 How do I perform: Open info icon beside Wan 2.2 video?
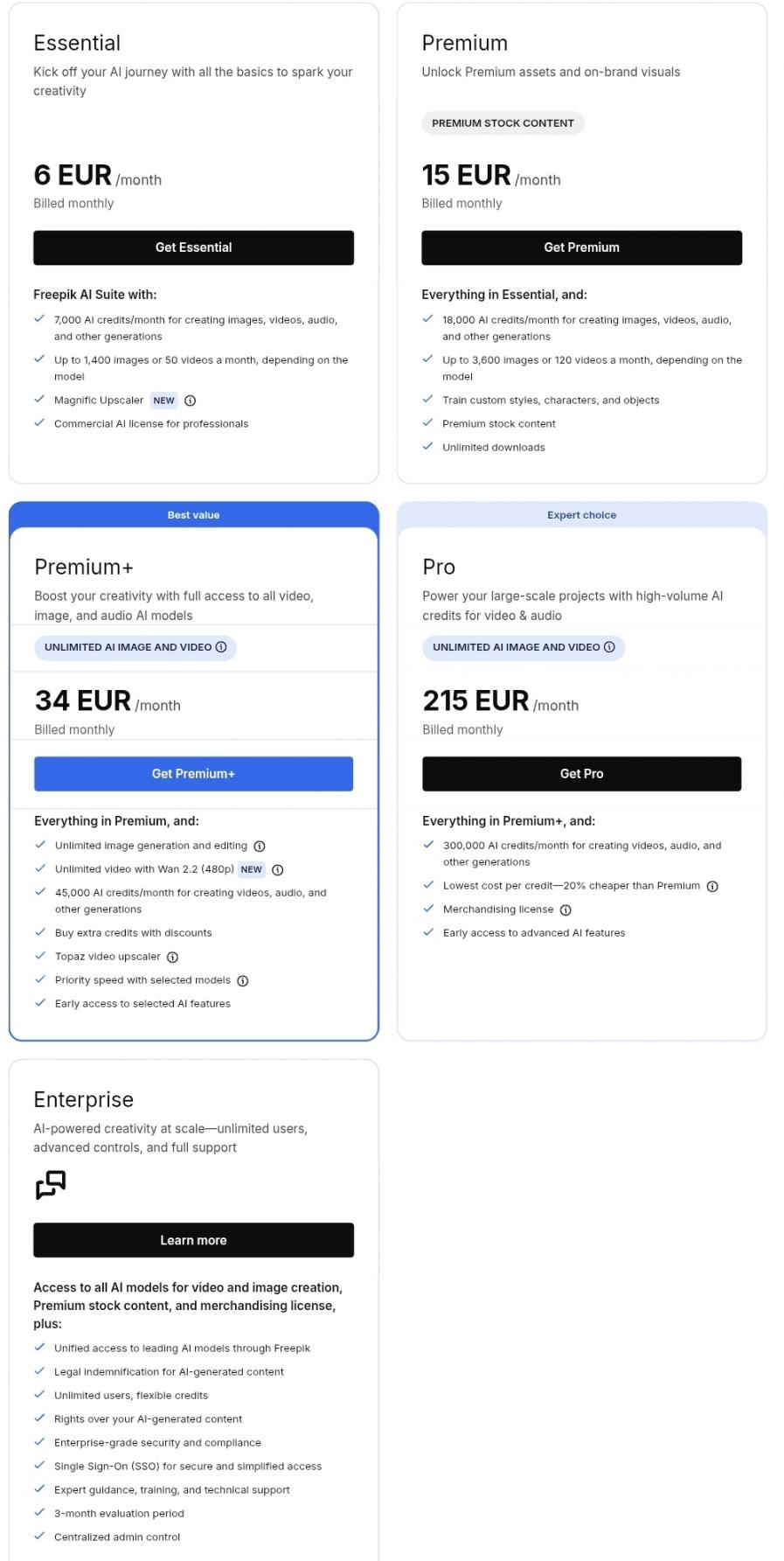click(x=278, y=870)
